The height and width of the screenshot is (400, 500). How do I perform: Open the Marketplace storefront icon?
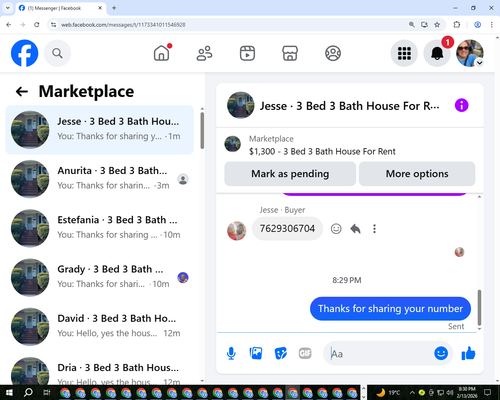pos(290,53)
